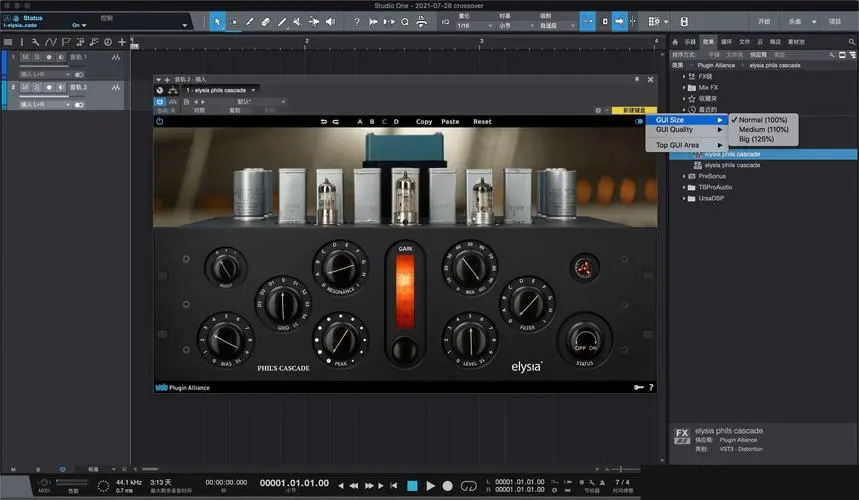Image resolution: width=859 pixels, height=500 pixels.
Task: Open the GUI Quality submenu
Action: click(687, 130)
